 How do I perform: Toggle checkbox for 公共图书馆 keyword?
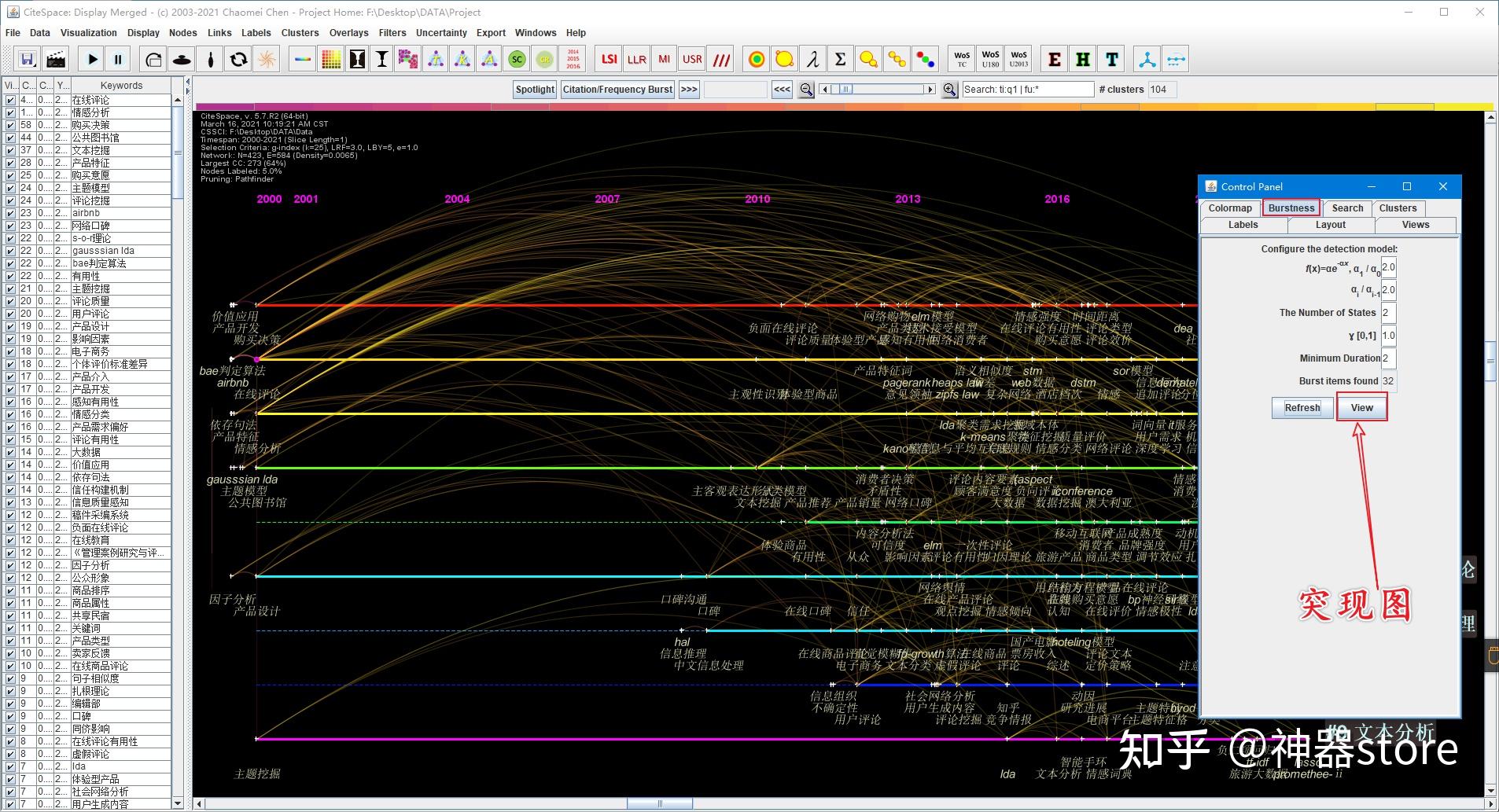tap(10, 138)
